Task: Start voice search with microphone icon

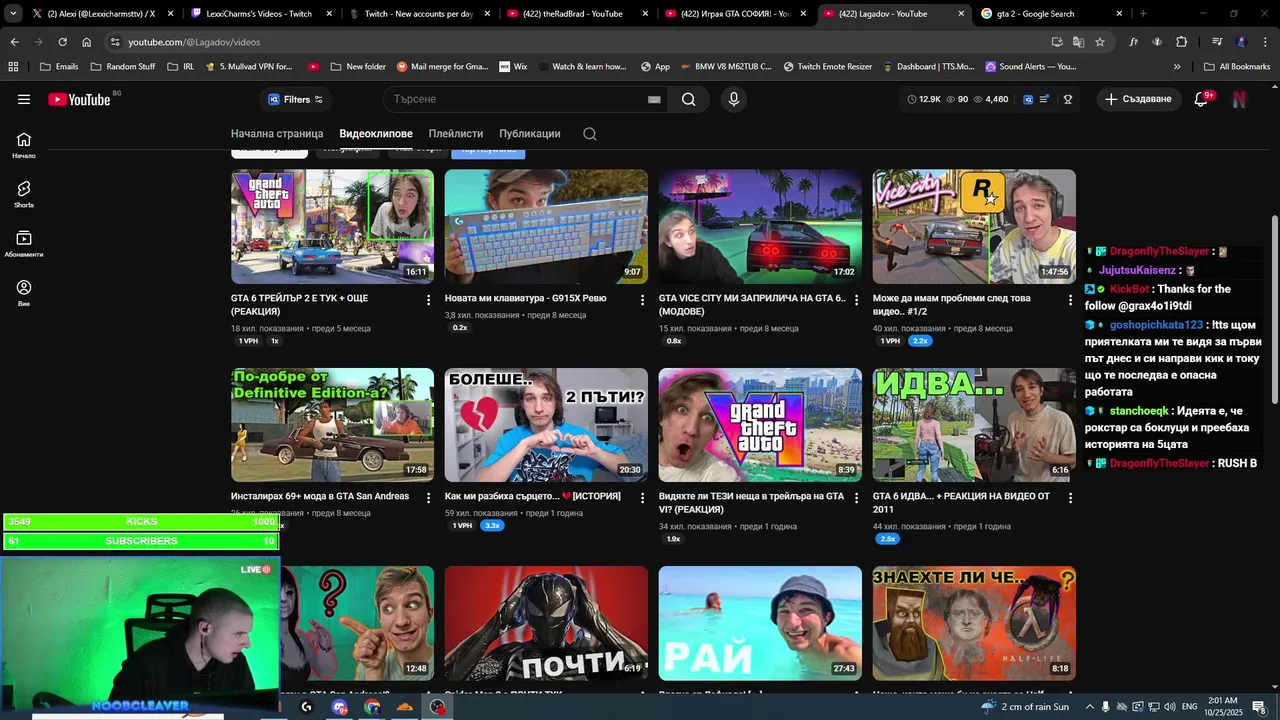Action: (734, 99)
